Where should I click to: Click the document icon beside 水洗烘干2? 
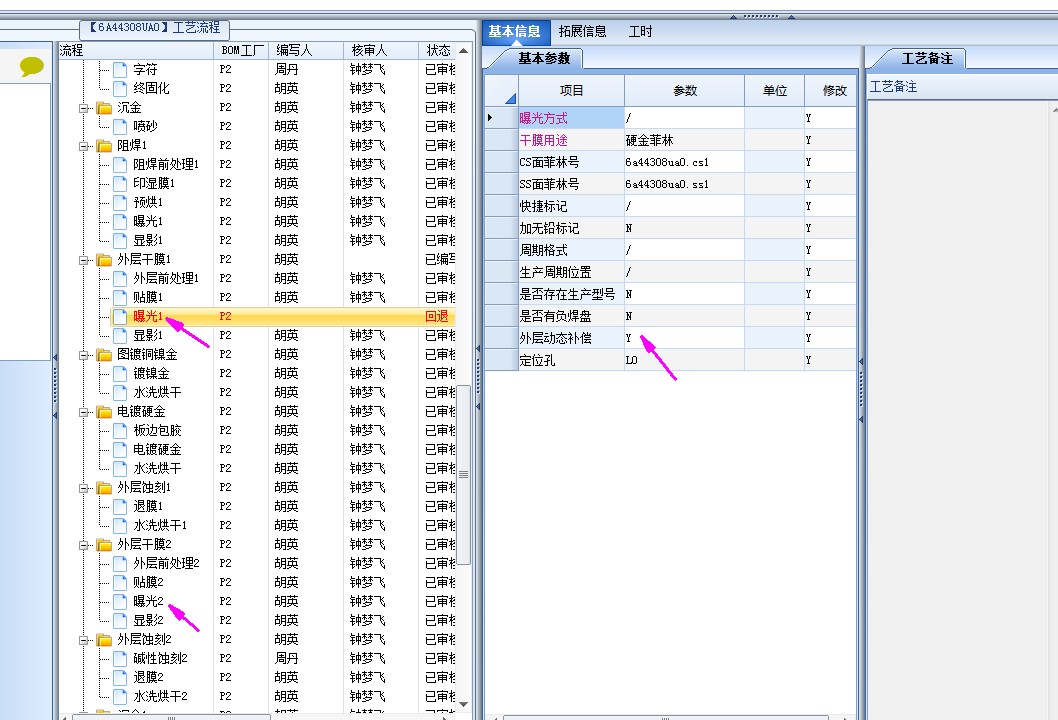pyautogui.click(x=120, y=696)
